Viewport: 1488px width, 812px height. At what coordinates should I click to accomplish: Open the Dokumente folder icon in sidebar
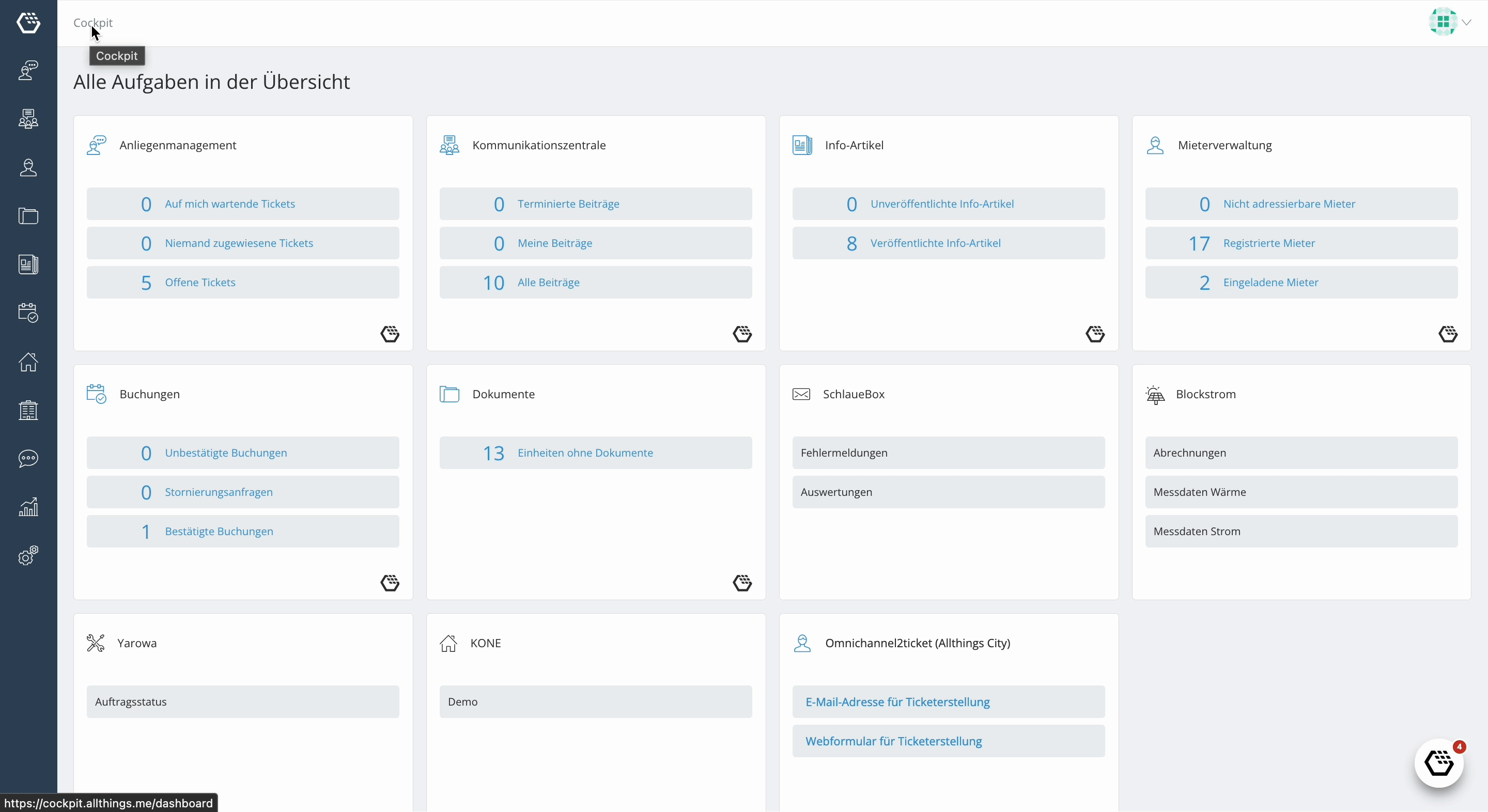coord(28,216)
